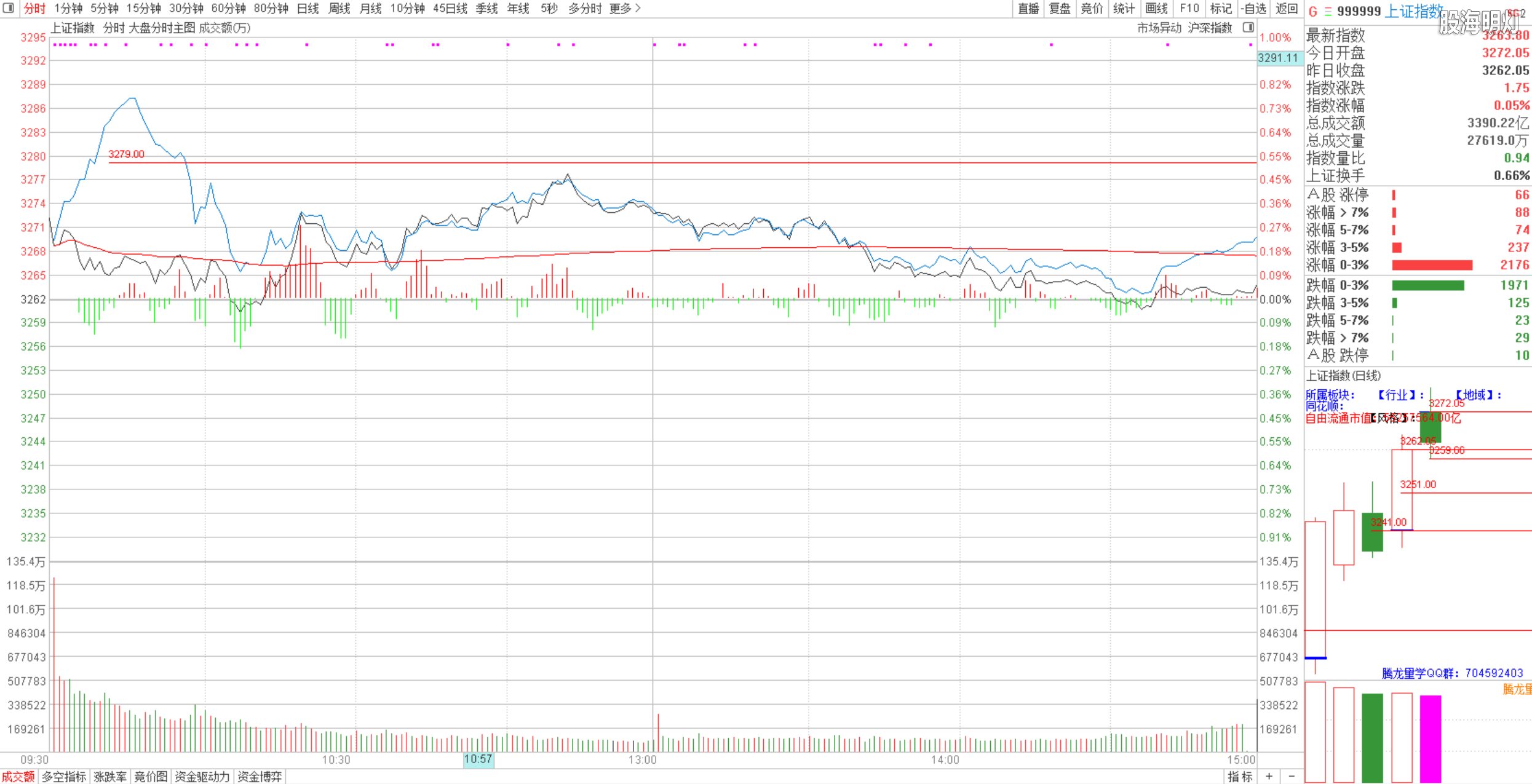This screenshot has height=784, width=1532.
Task: Click the red 涨幅 0-3% distribution bar
Action: 1432,265
